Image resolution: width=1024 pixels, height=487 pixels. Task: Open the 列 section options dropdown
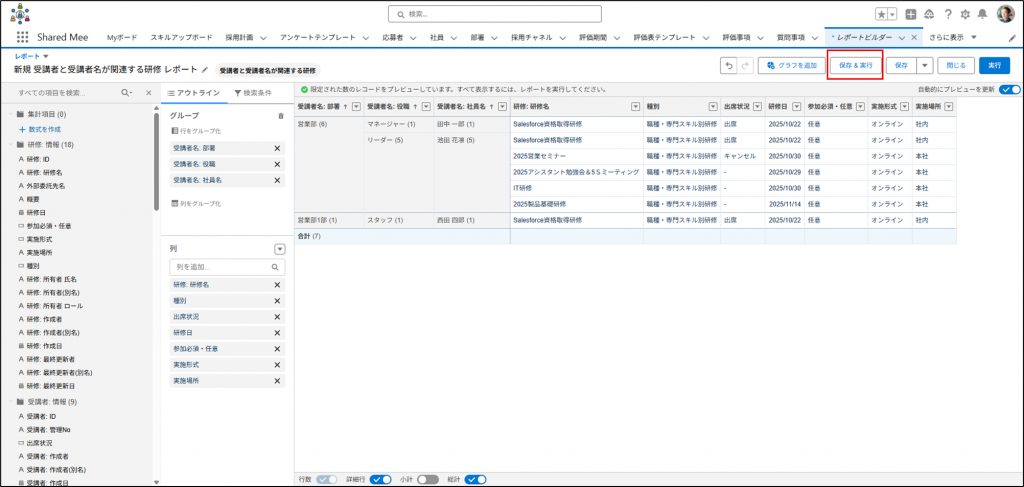280,249
